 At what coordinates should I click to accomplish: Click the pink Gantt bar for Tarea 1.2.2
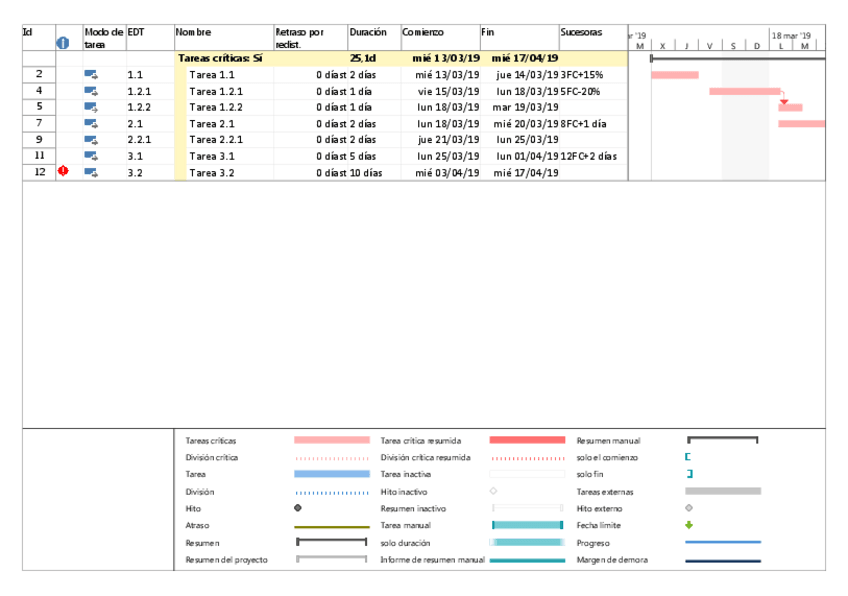(x=790, y=108)
